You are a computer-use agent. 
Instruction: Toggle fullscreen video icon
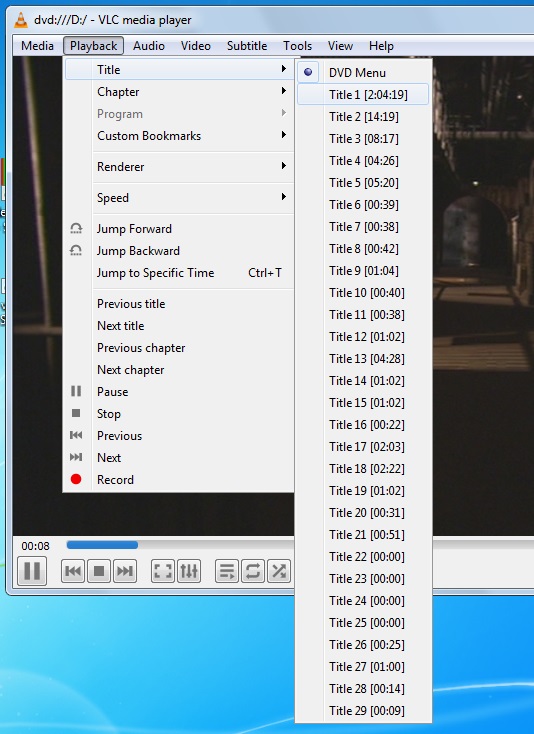(x=163, y=571)
